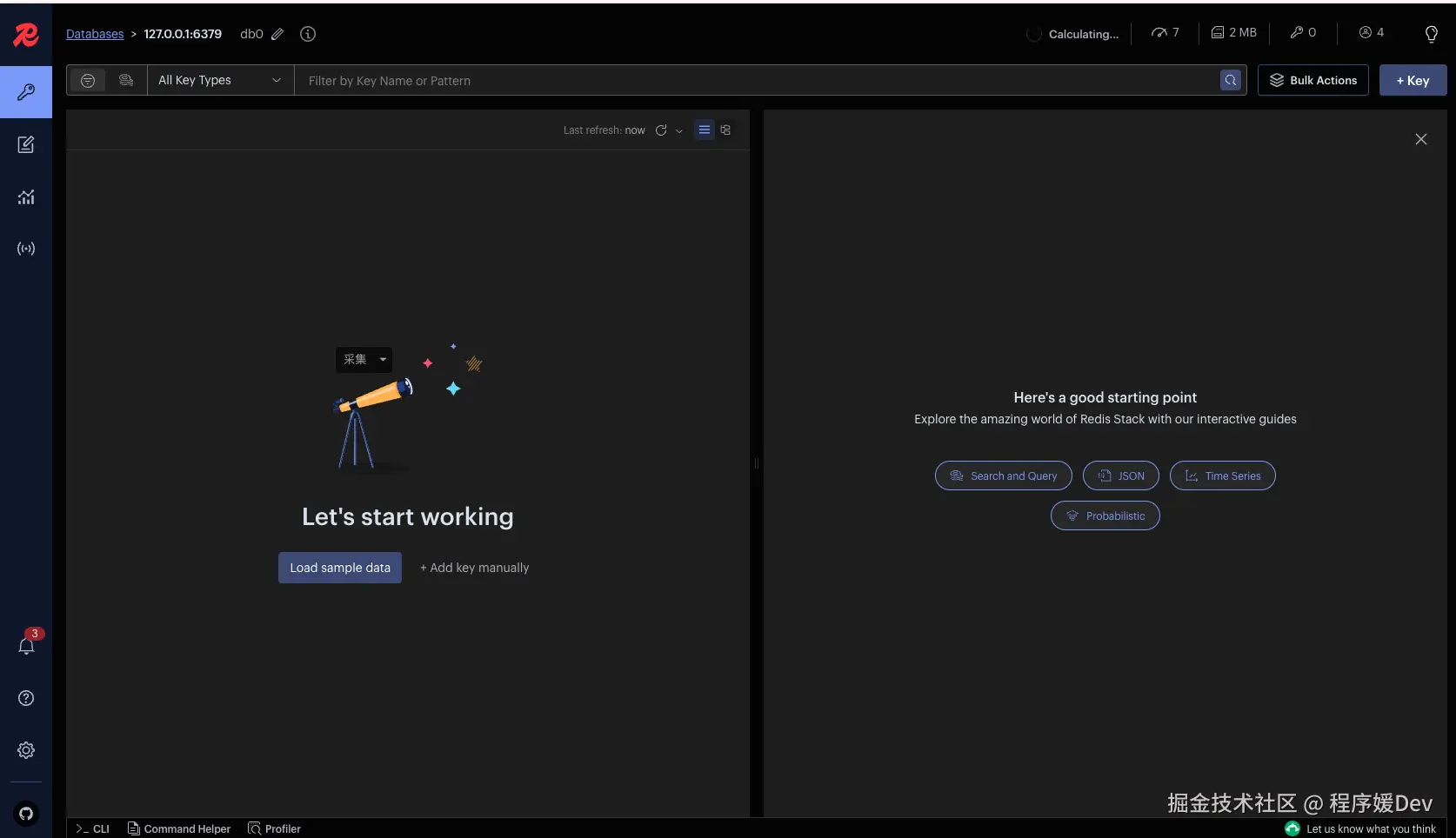This screenshot has height=838, width=1456.
Task: Open the GitHub icon in sidebar
Action: point(26,814)
